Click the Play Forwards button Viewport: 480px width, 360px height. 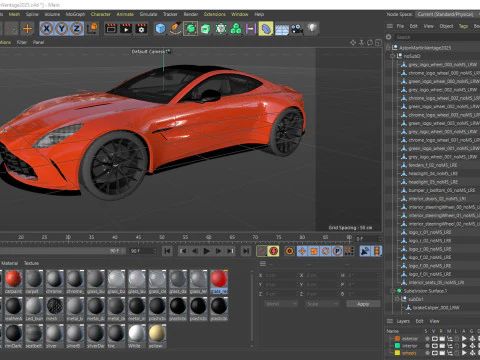(207, 251)
